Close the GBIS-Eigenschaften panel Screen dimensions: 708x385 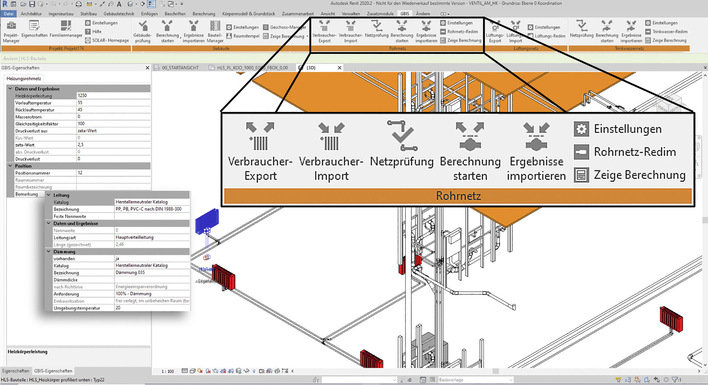[147, 68]
